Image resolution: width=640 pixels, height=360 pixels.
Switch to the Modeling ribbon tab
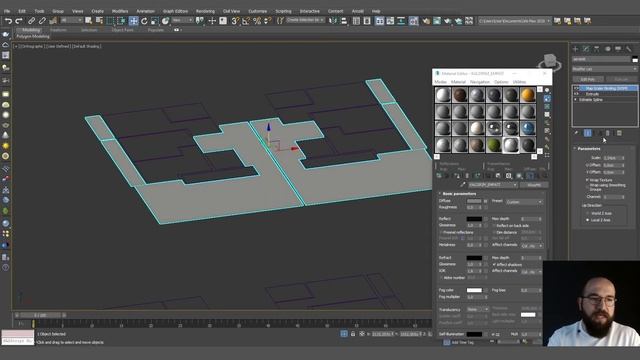[x=31, y=30]
